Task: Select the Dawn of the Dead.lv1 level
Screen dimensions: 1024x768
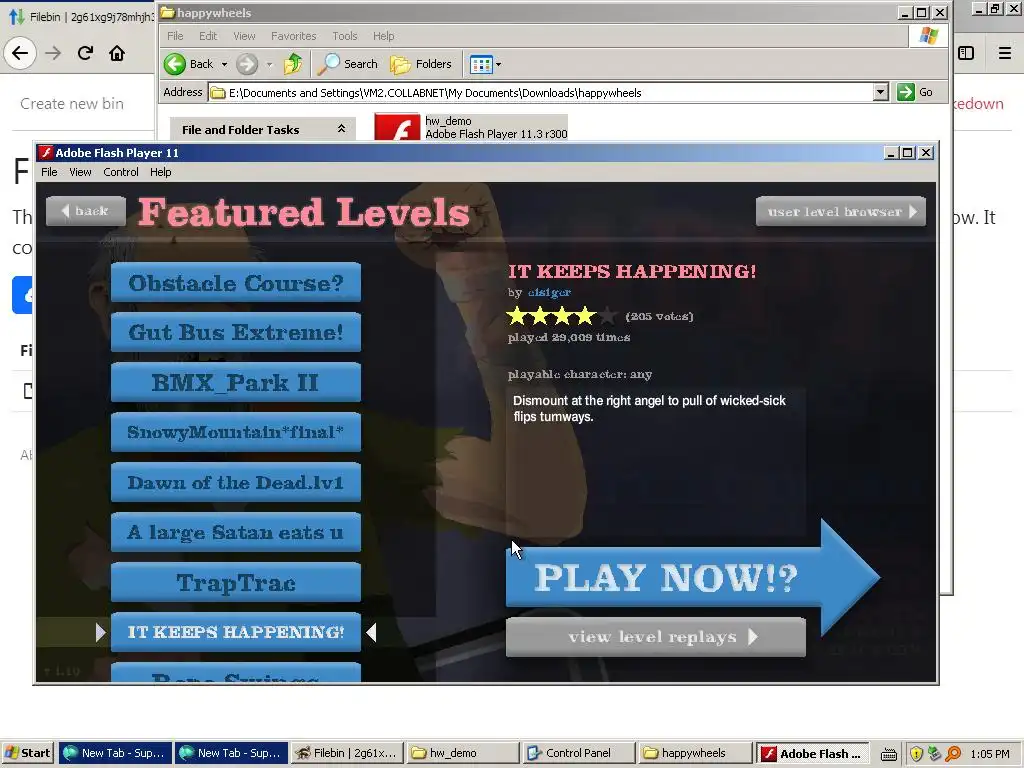Action: click(236, 483)
